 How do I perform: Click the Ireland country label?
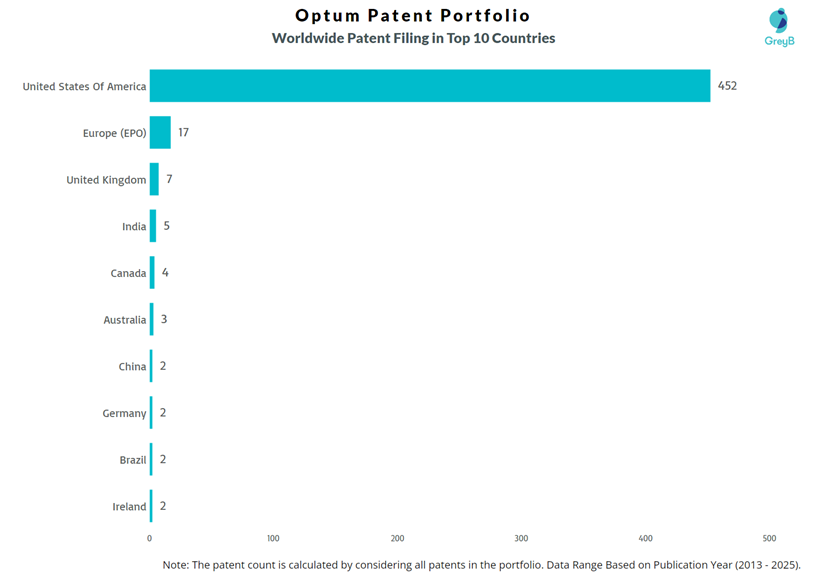[129, 507]
